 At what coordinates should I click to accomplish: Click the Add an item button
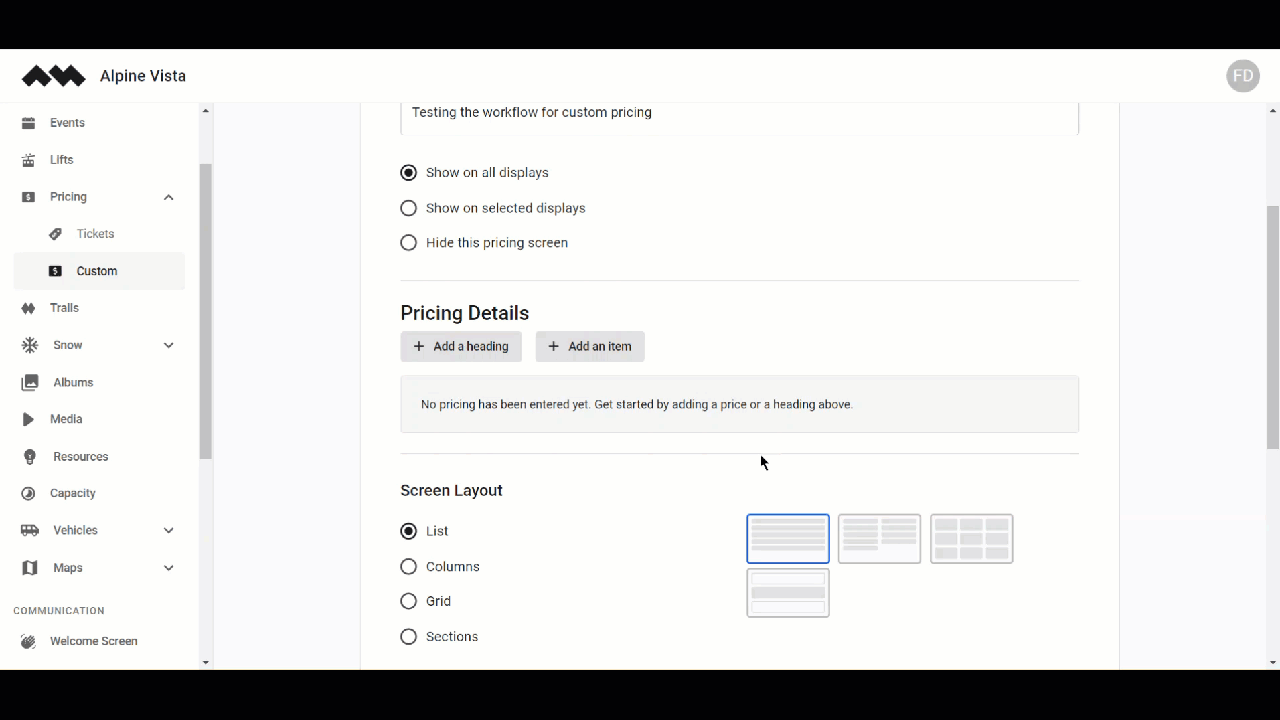pos(590,346)
